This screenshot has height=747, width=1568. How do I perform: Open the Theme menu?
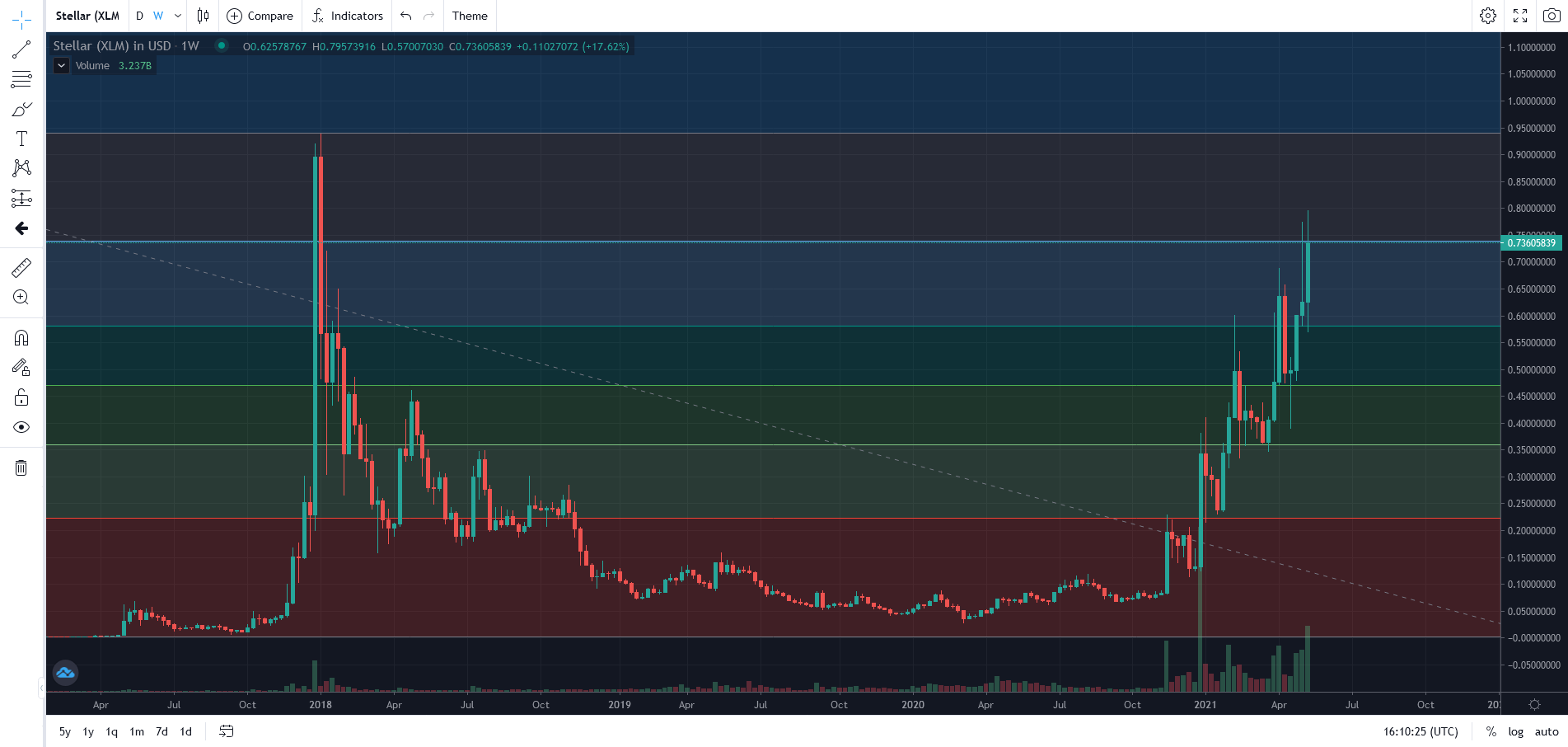point(470,16)
